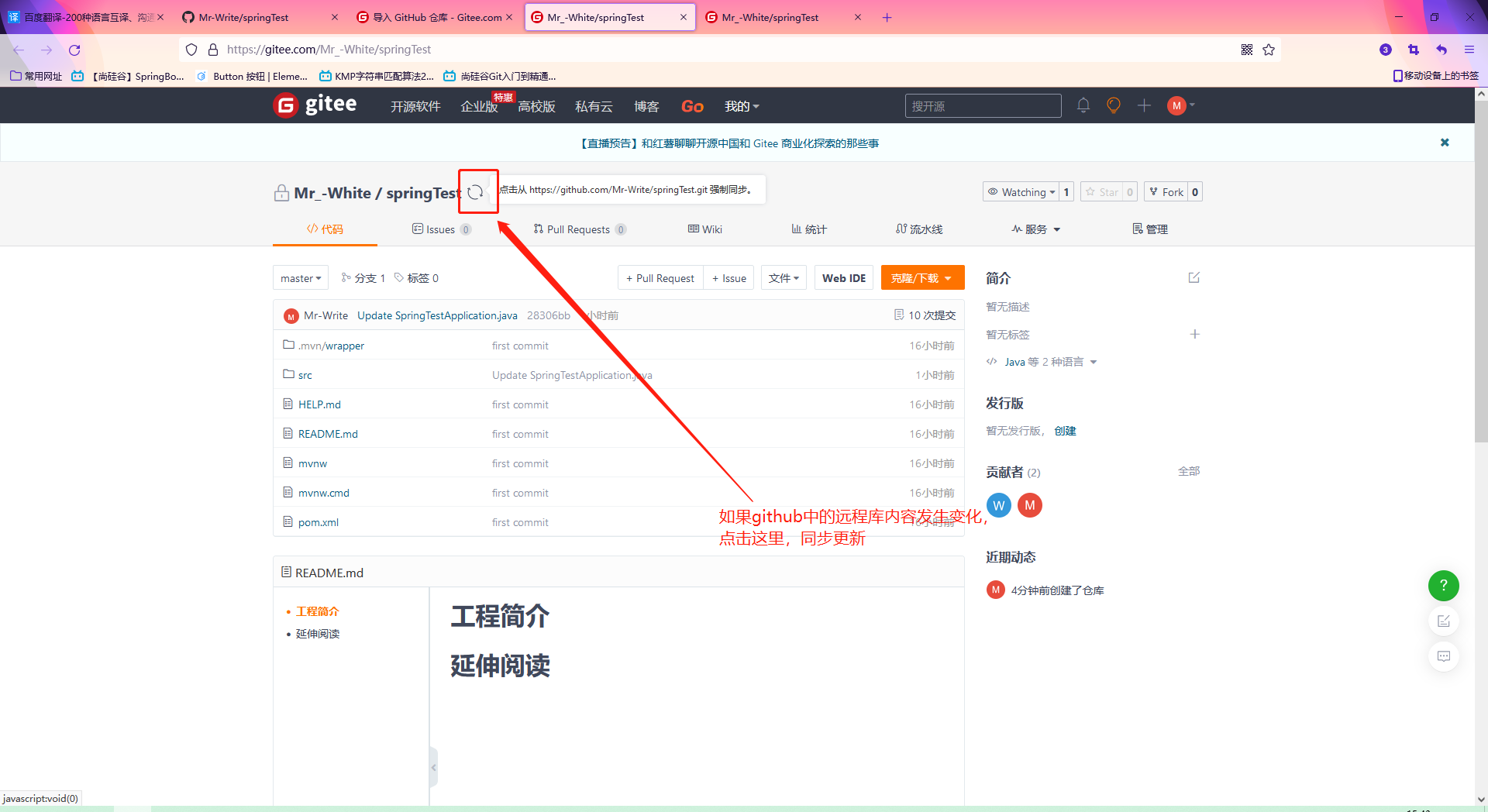Click 创建 to create a release
This screenshot has width=1488, height=812.
click(1065, 431)
